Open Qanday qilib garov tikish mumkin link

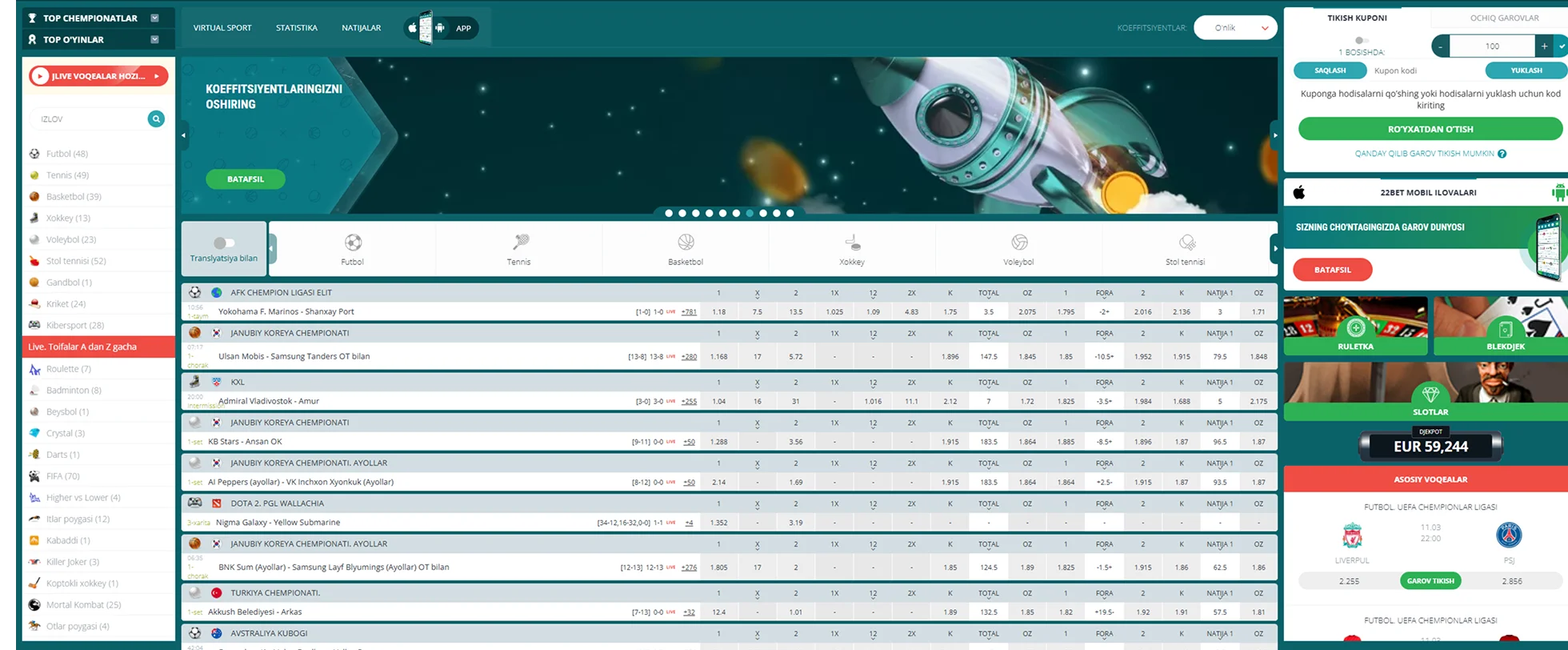tap(1424, 154)
